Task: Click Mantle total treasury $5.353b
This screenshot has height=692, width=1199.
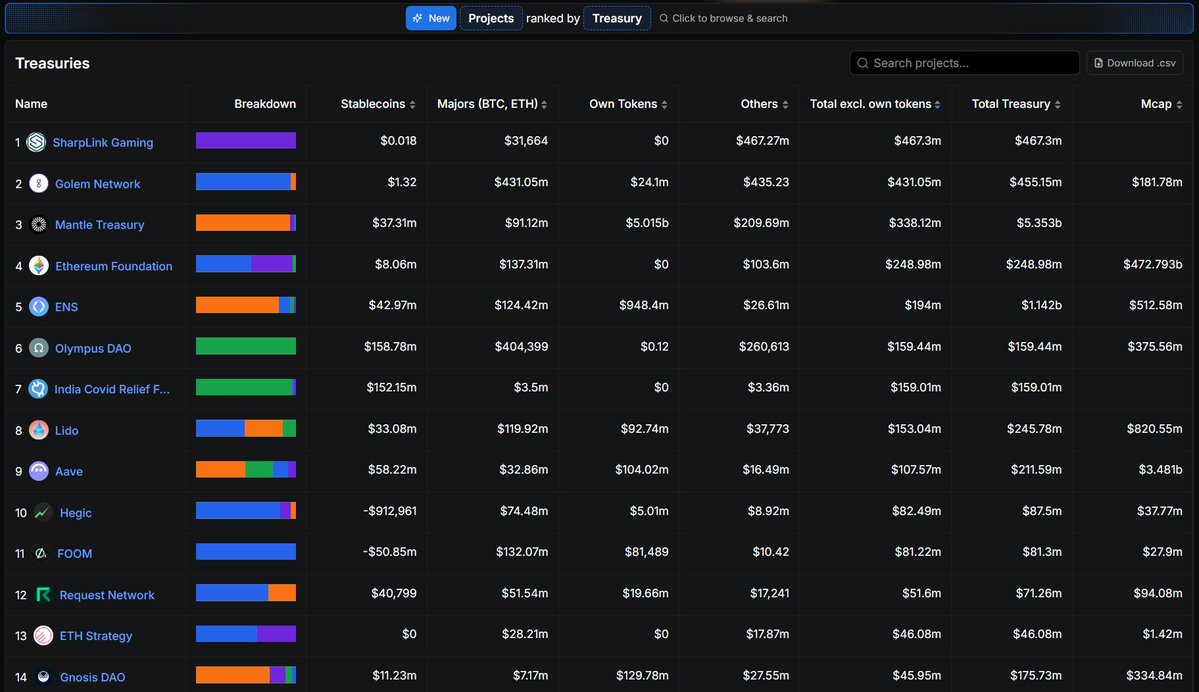Action: click(1038, 223)
